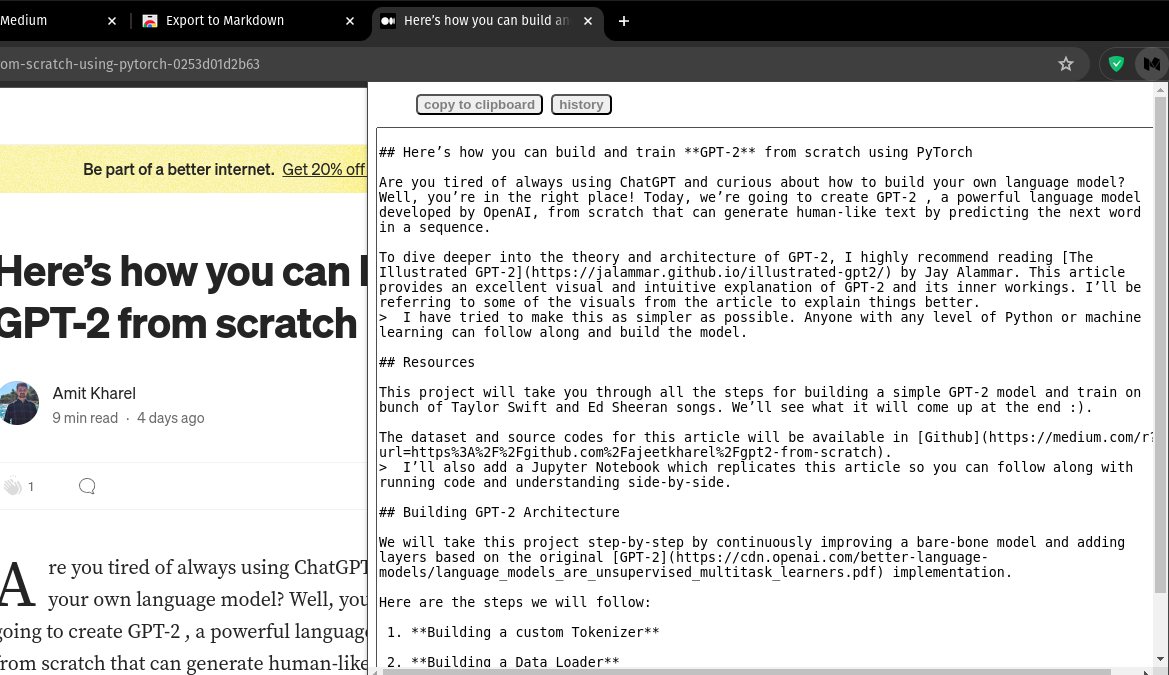Open the history button
Image resolution: width=1169 pixels, height=675 pixels.
(581, 104)
